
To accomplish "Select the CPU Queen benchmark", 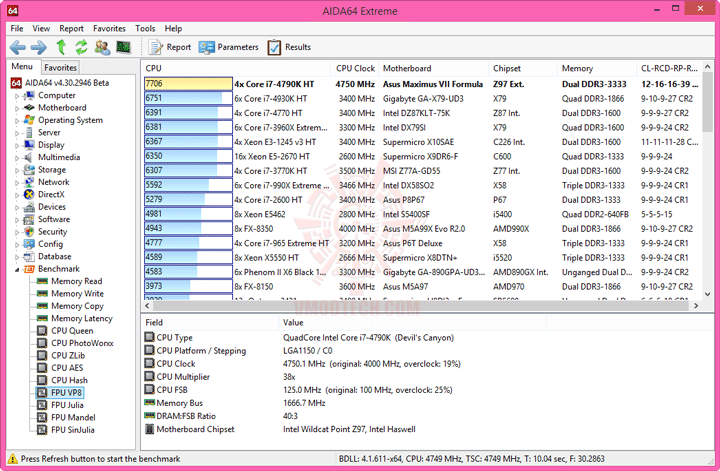I will coord(72,331).
